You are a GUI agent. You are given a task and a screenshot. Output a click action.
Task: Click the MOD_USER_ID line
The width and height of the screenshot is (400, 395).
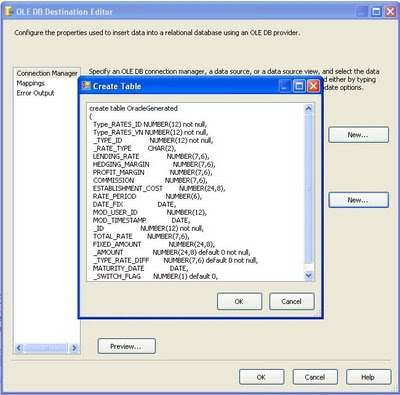pyautogui.click(x=150, y=212)
